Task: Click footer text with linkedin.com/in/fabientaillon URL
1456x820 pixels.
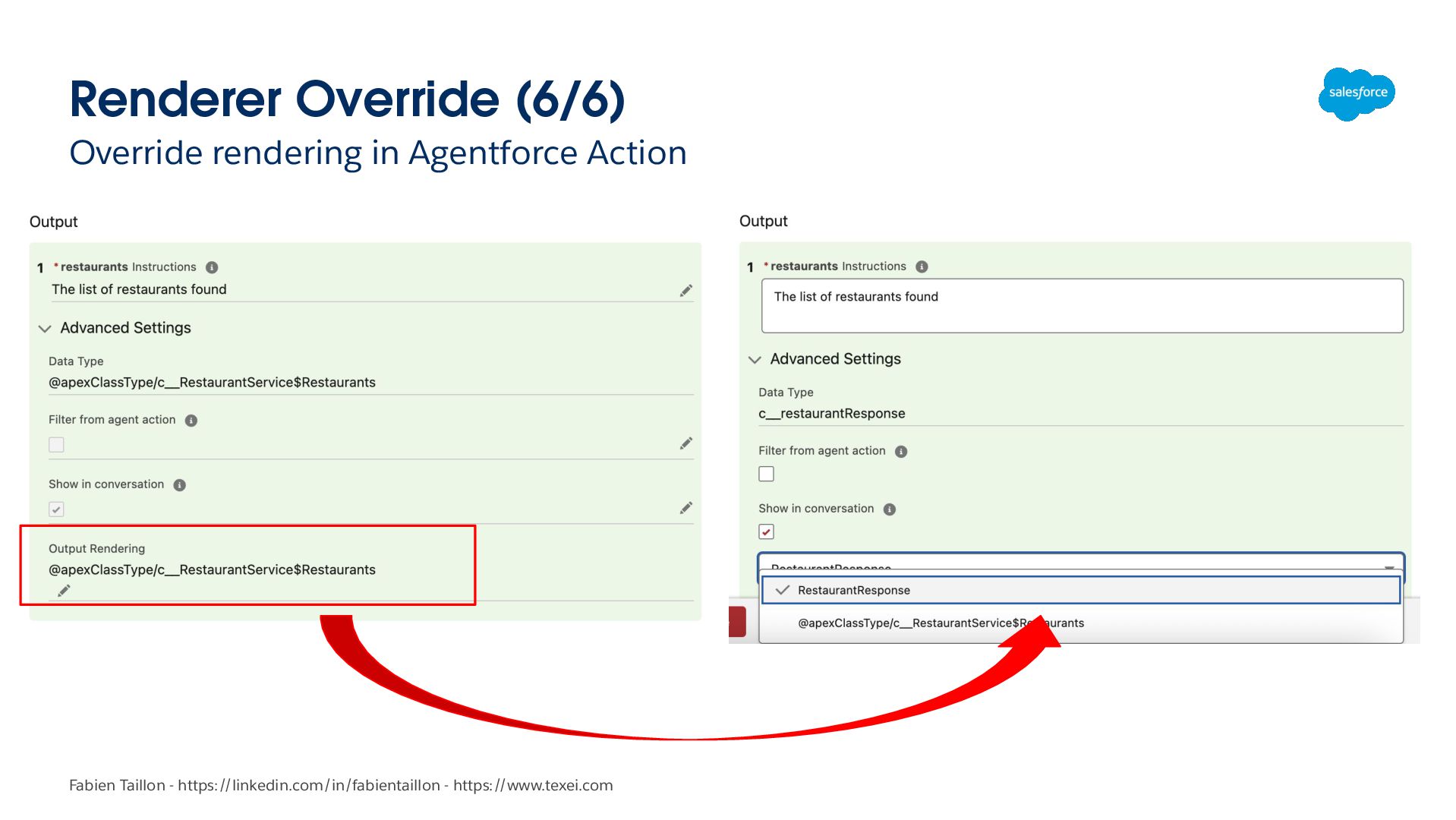Action: pos(341,786)
